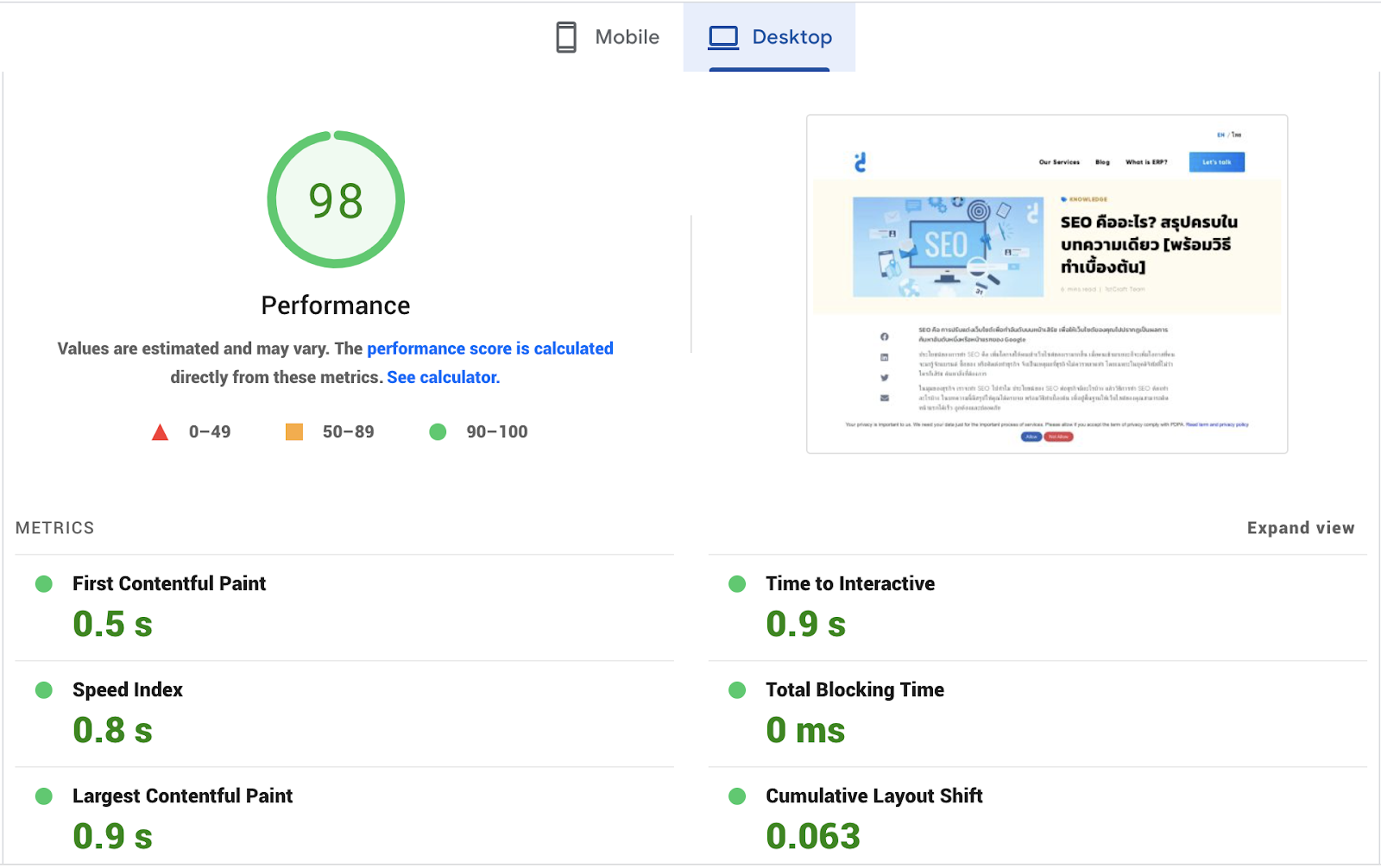The height and width of the screenshot is (868, 1381).
Task: Click the mobile phone icon
Action: click(x=566, y=37)
